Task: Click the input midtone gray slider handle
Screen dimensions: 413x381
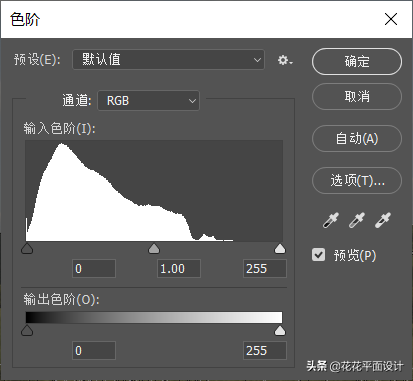Action: [x=154, y=249]
